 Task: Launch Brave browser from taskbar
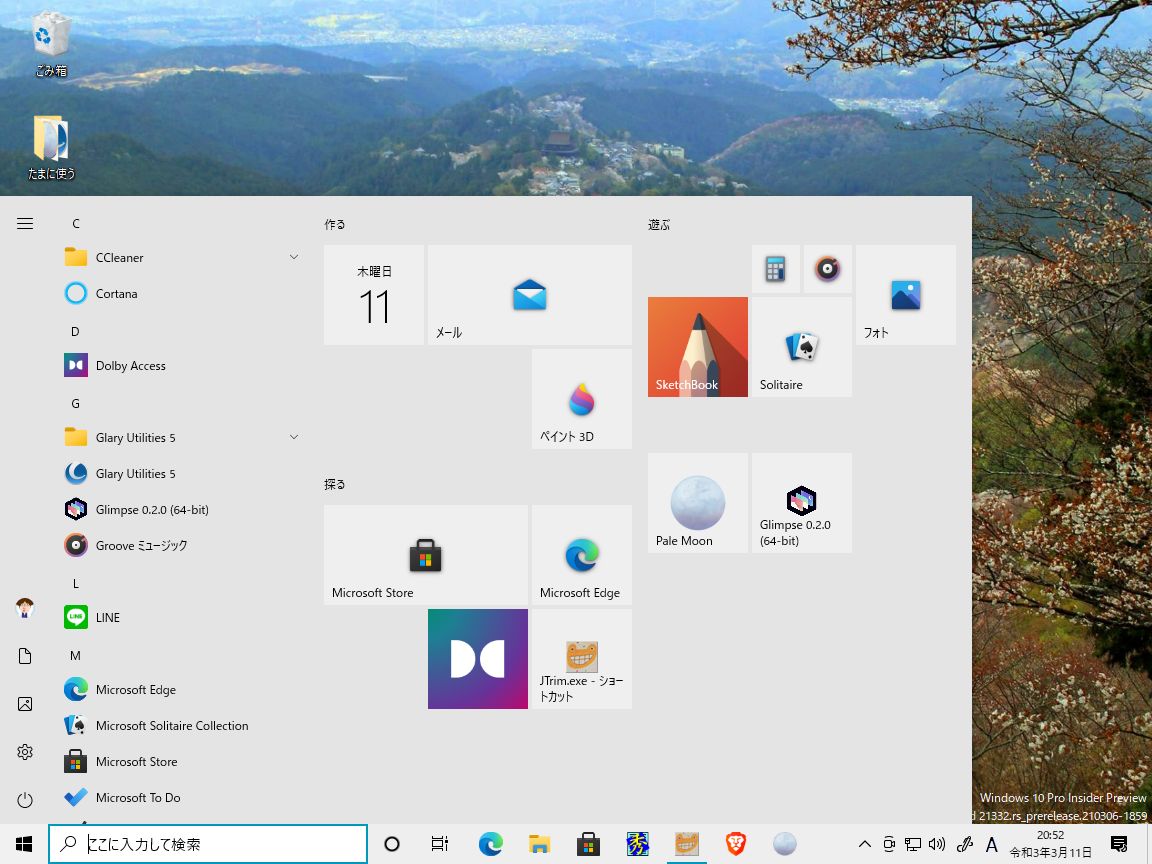click(735, 844)
